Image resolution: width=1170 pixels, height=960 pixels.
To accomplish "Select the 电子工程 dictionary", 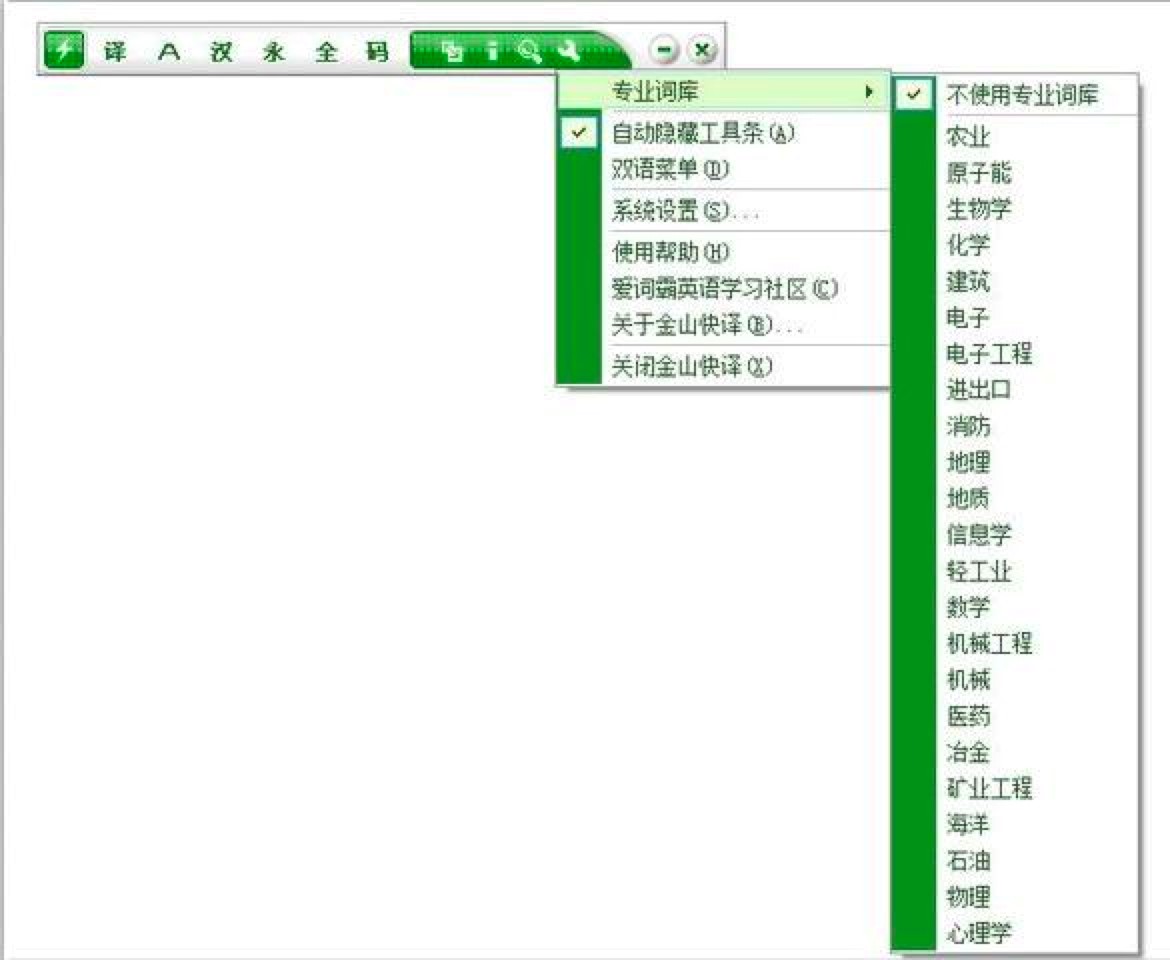I will tap(1015, 354).
